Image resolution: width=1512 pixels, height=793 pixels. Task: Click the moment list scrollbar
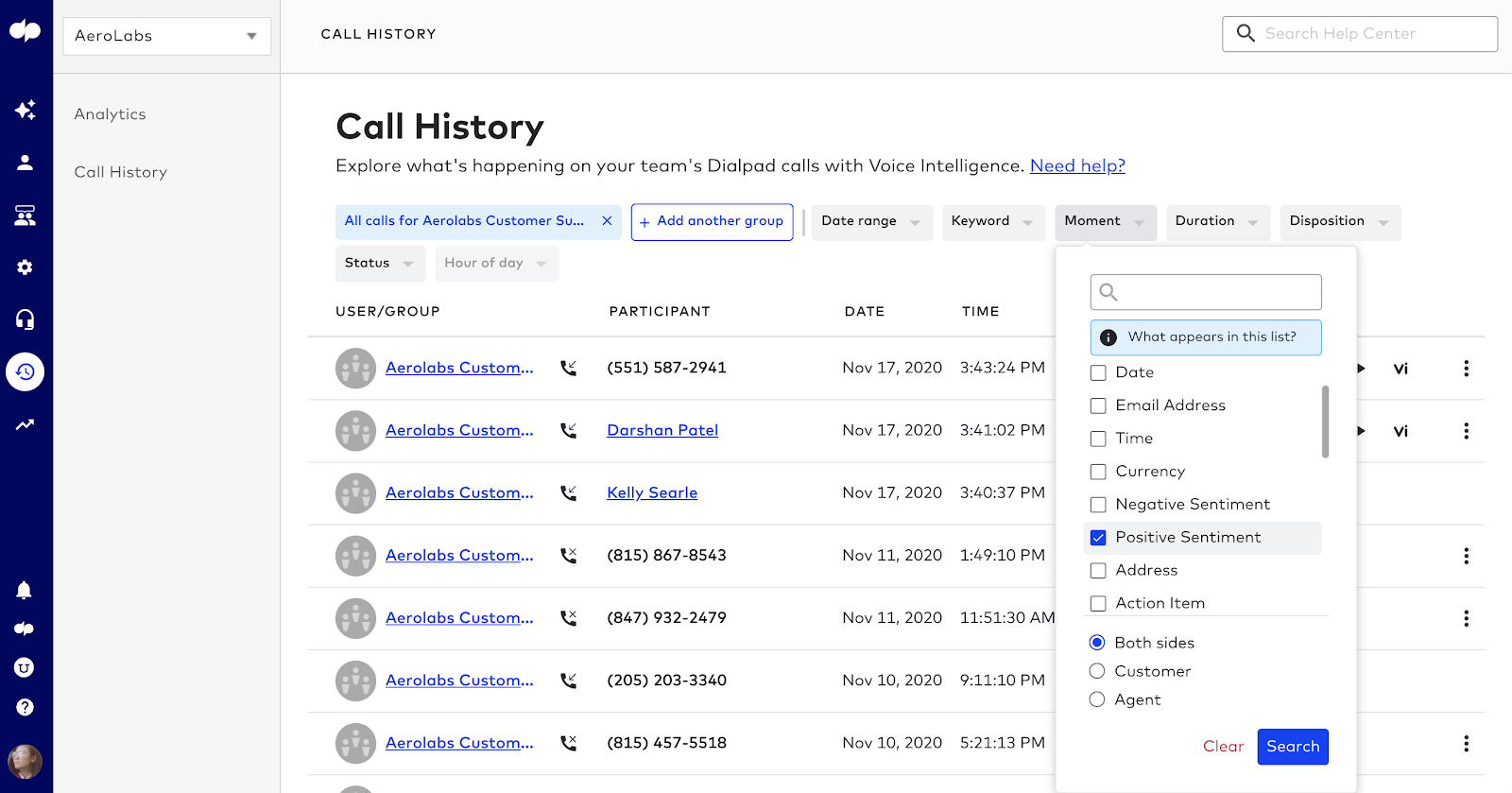pos(1325,422)
